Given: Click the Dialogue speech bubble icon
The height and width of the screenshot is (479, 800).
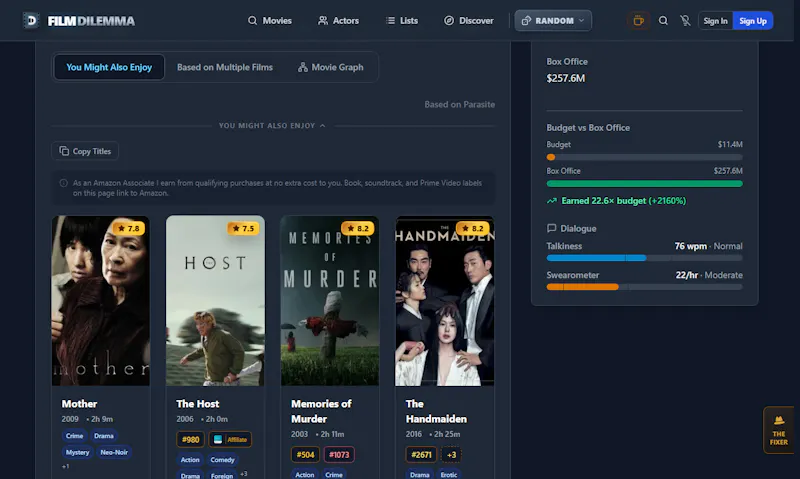Looking at the screenshot, I should point(551,228).
